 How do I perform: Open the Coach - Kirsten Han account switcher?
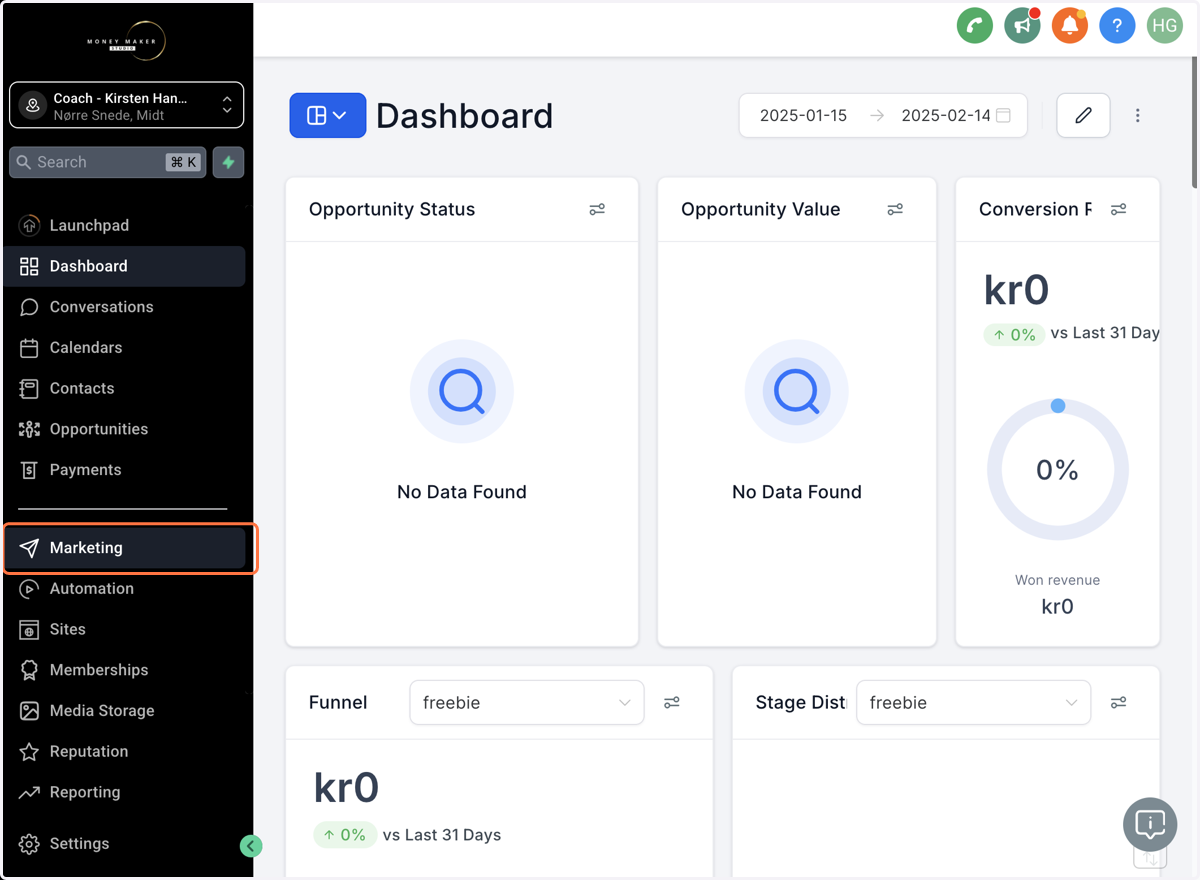[x=126, y=106]
